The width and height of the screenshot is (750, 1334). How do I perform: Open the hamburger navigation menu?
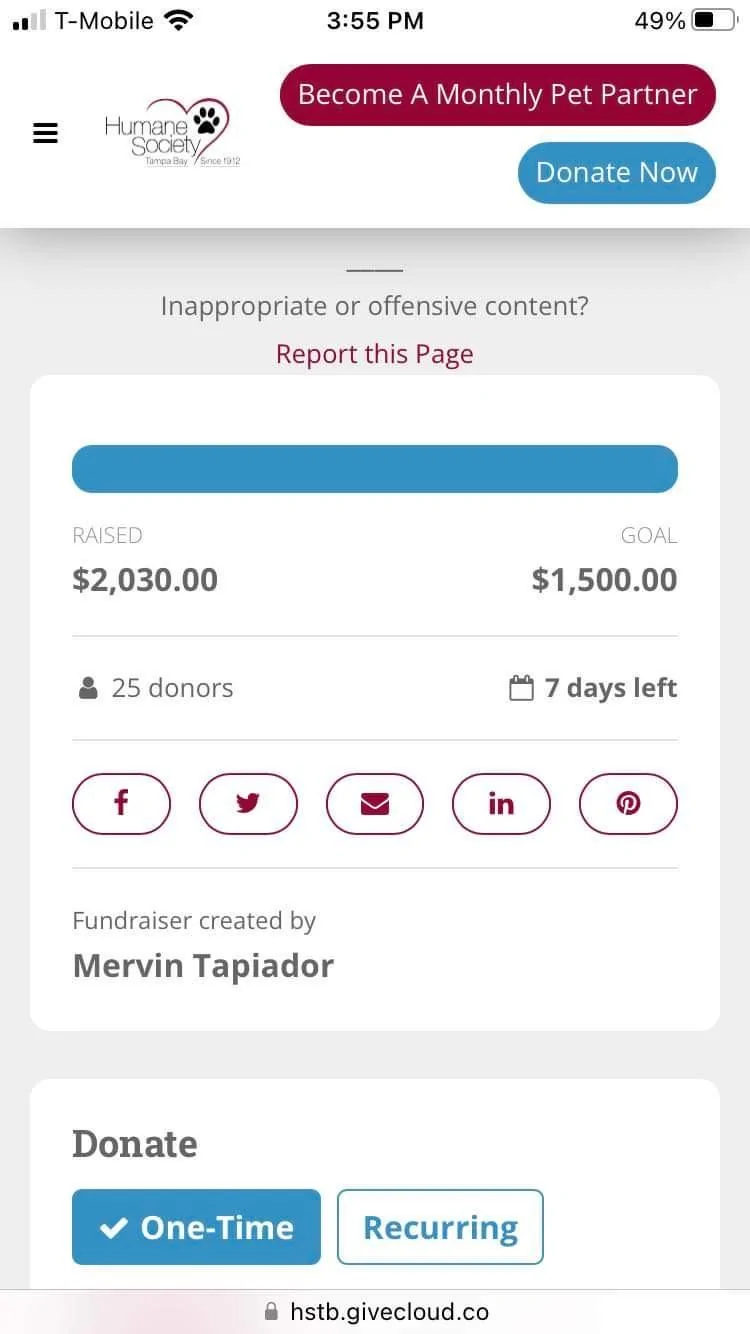pos(46,133)
